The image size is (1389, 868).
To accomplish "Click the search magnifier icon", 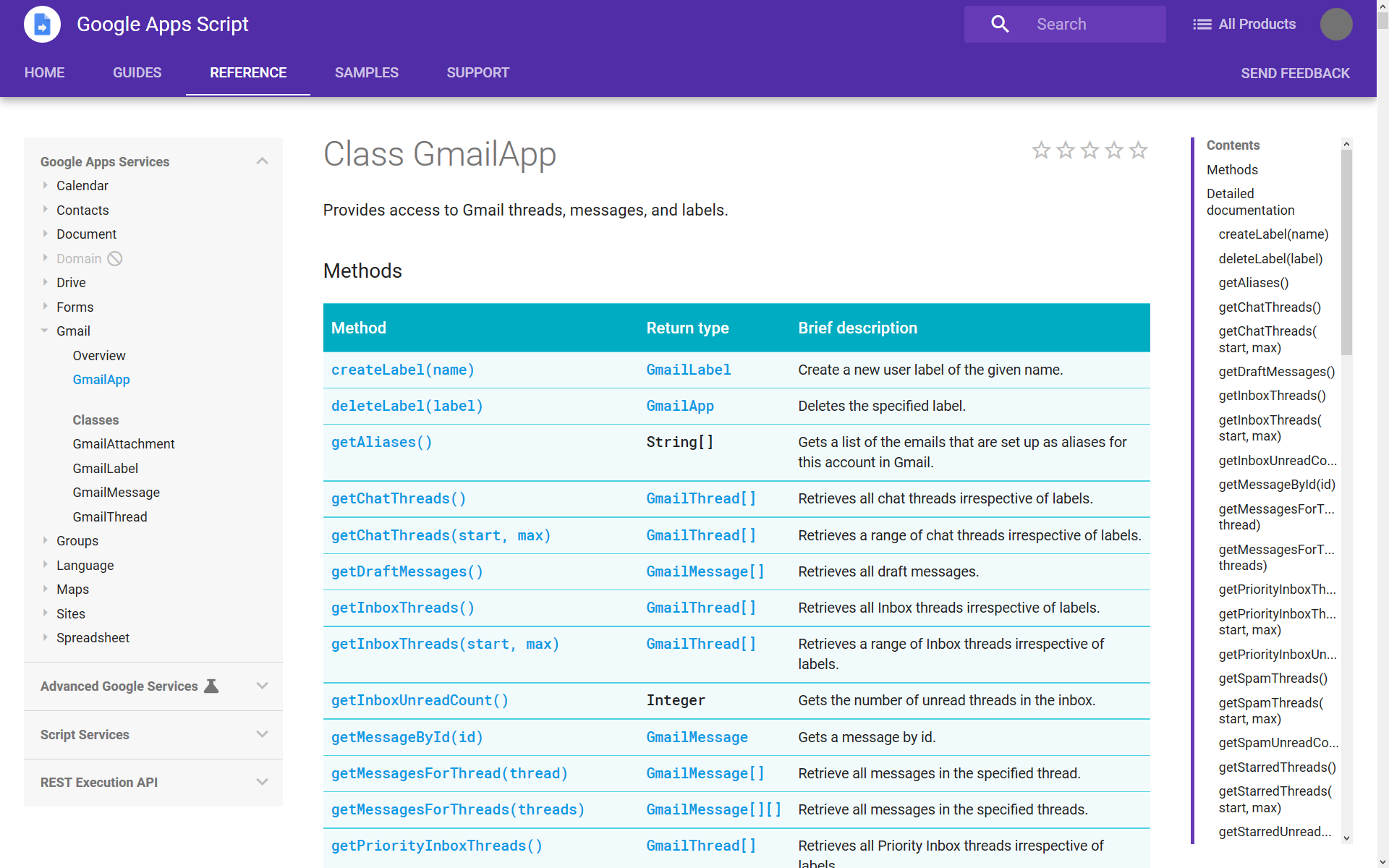I will coord(1000,24).
